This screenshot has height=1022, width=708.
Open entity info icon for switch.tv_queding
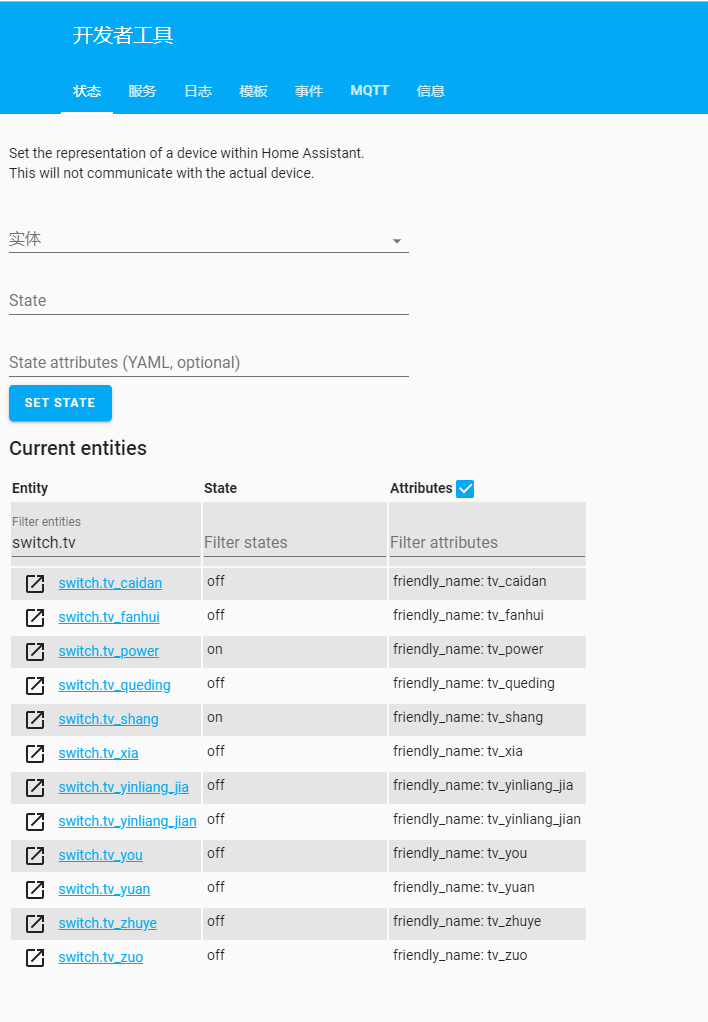click(35, 685)
